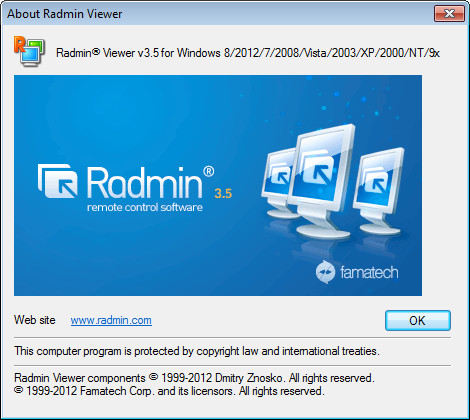Confirm the dialog with the OK button
This screenshot has width=470, height=420.
coord(418,320)
